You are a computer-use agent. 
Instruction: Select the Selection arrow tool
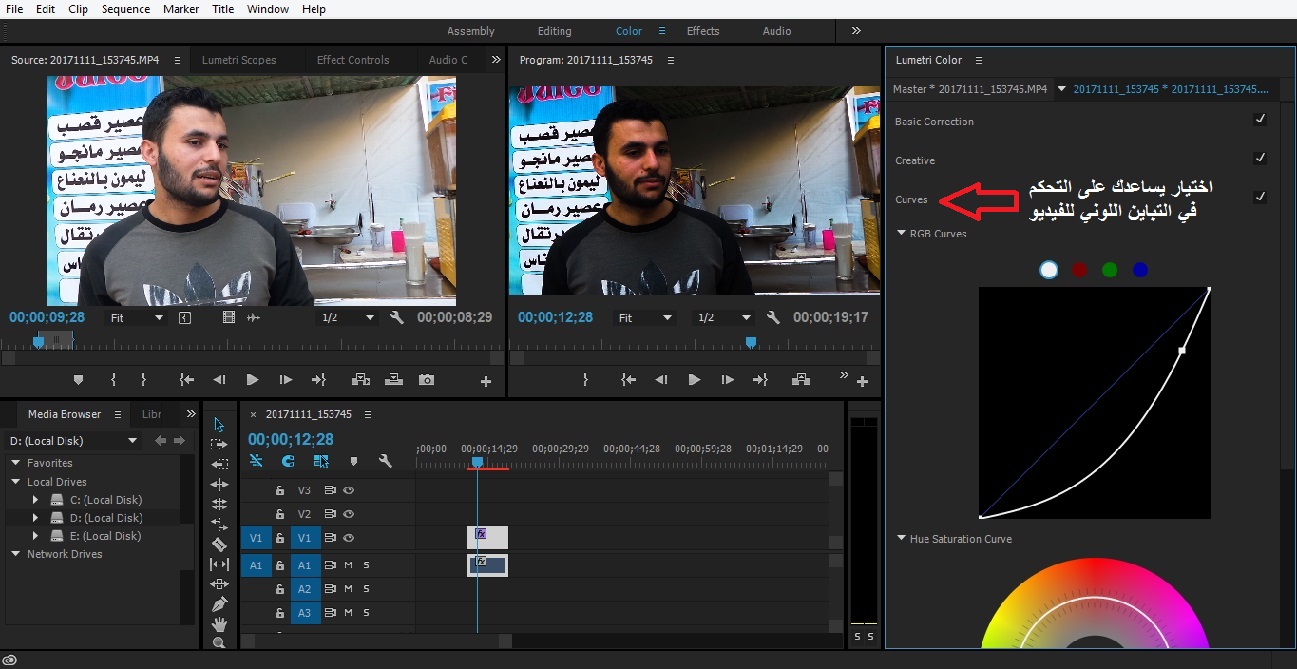coord(220,424)
